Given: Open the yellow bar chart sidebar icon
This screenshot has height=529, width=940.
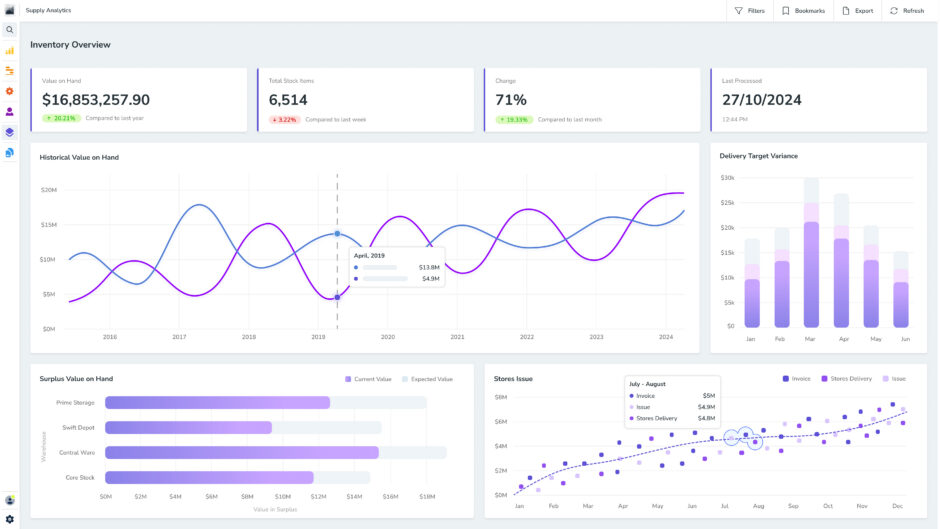Looking at the screenshot, I should (x=10, y=50).
